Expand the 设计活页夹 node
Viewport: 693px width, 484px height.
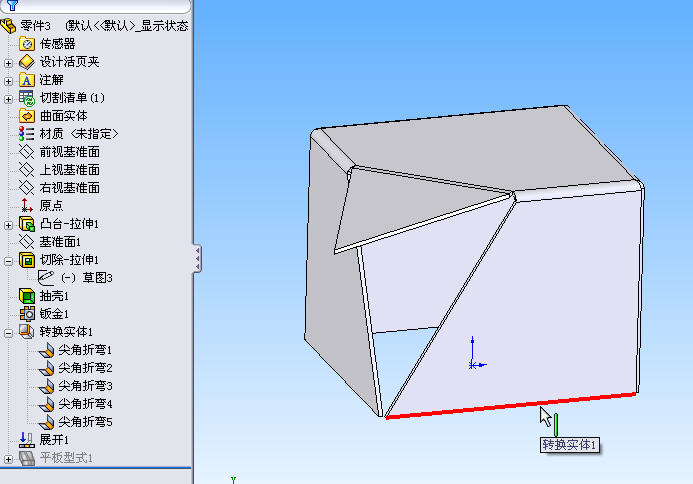tap(8, 63)
